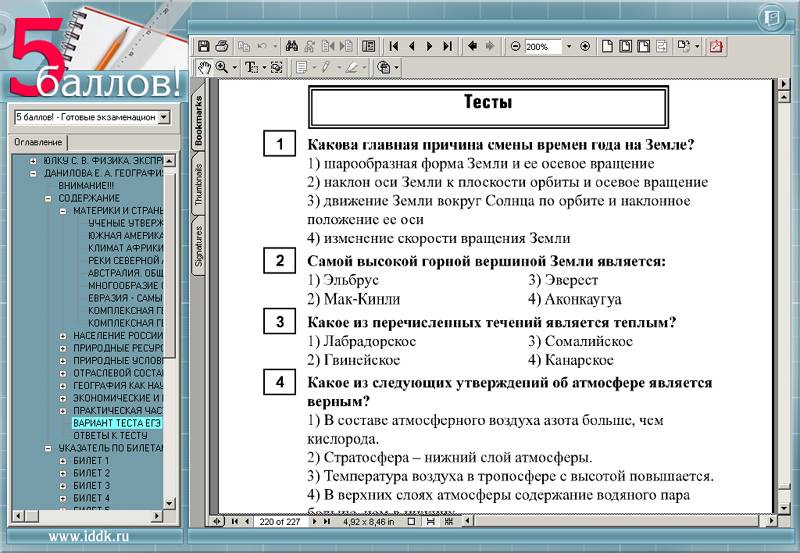Expand the ЮЛКУ С. В. ФИЗИКА node
The width and height of the screenshot is (800, 553).
click(33, 161)
